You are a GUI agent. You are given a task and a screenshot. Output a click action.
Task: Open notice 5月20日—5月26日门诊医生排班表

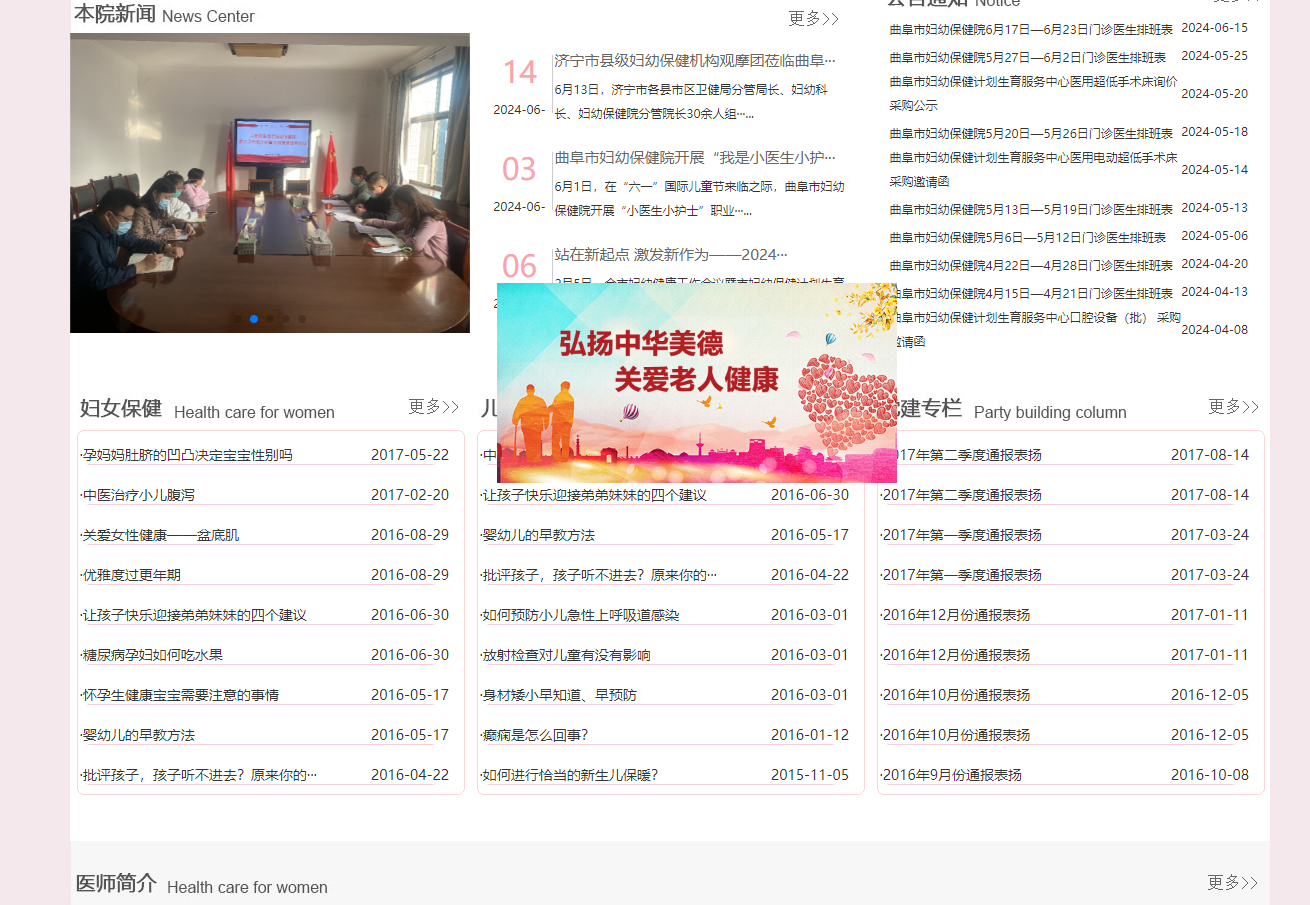(x=1031, y=133)
